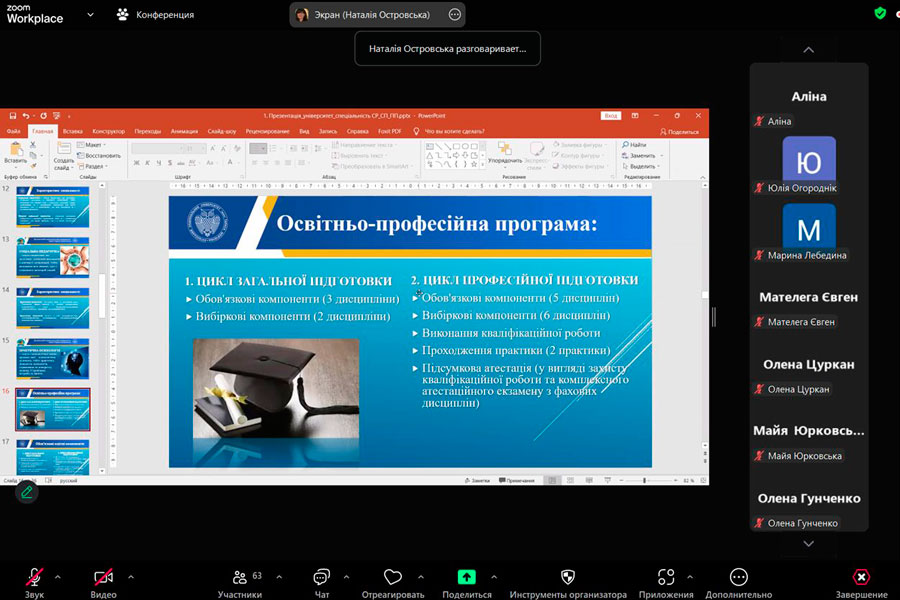Open Отреагировать reactions heart icon
This screenshot has width=900, height=600.
[x=392, y=577]
